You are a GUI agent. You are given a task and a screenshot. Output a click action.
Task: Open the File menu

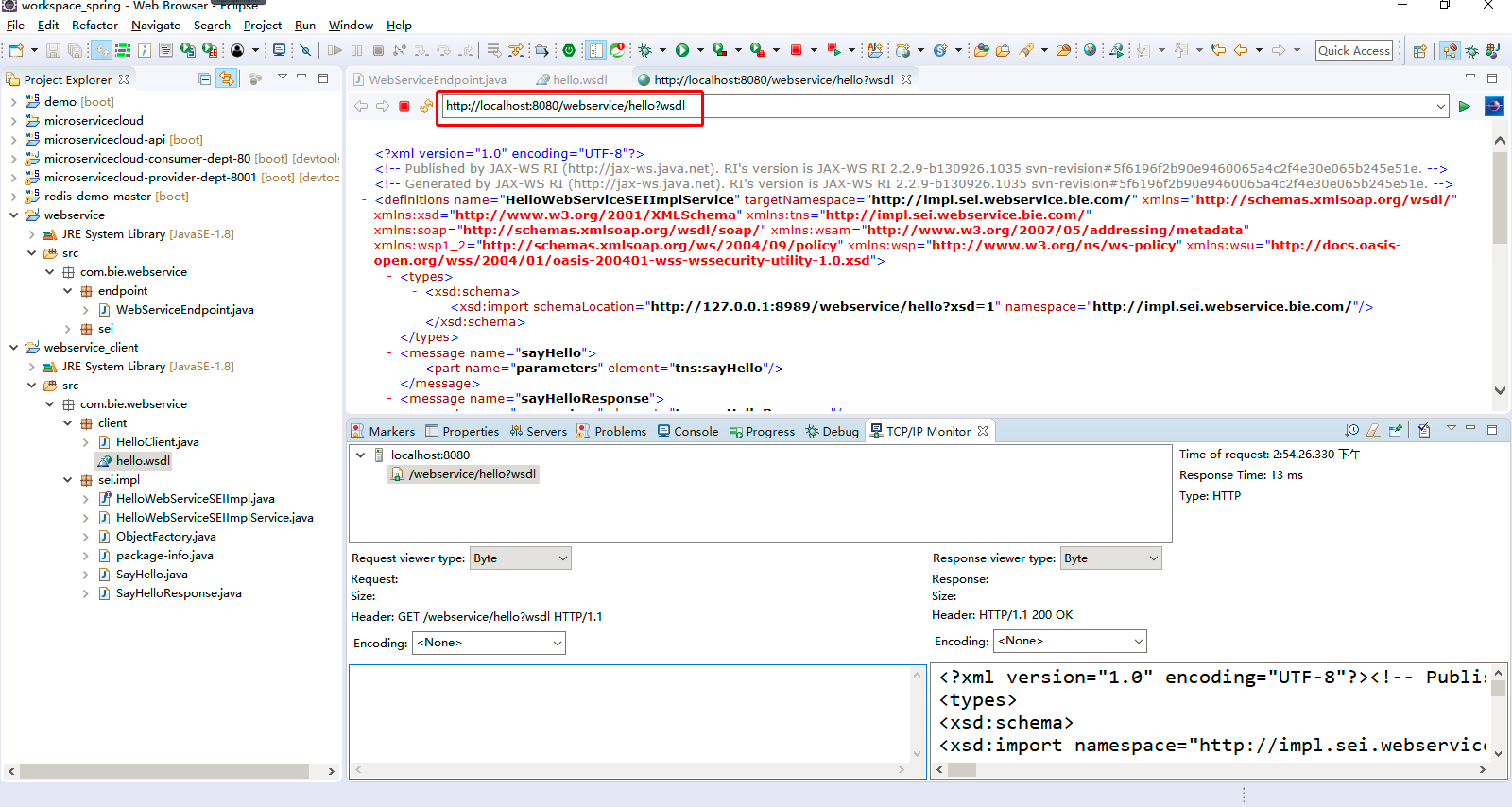point(16,26)
